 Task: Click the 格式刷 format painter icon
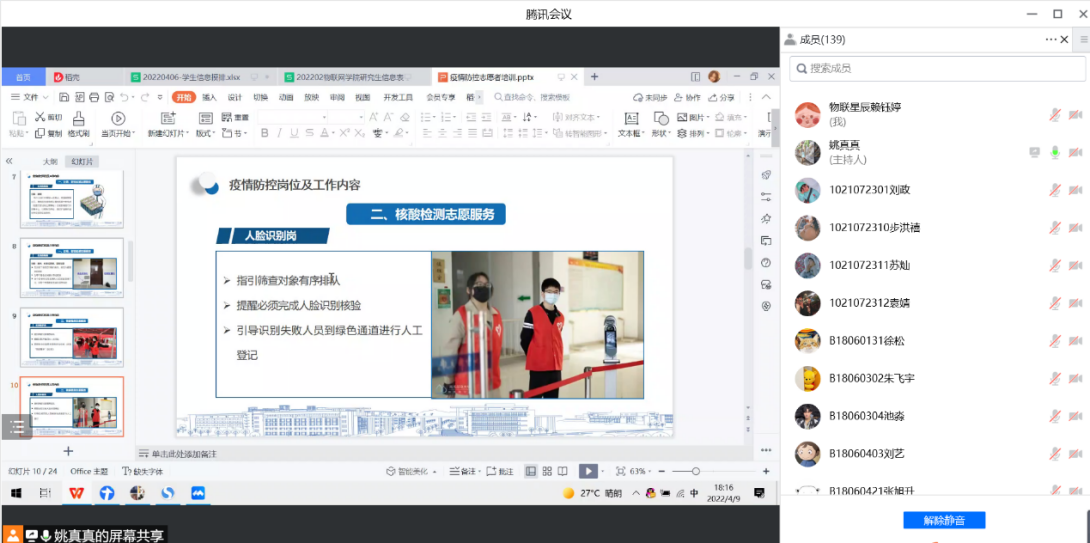[x=78, y=118]
